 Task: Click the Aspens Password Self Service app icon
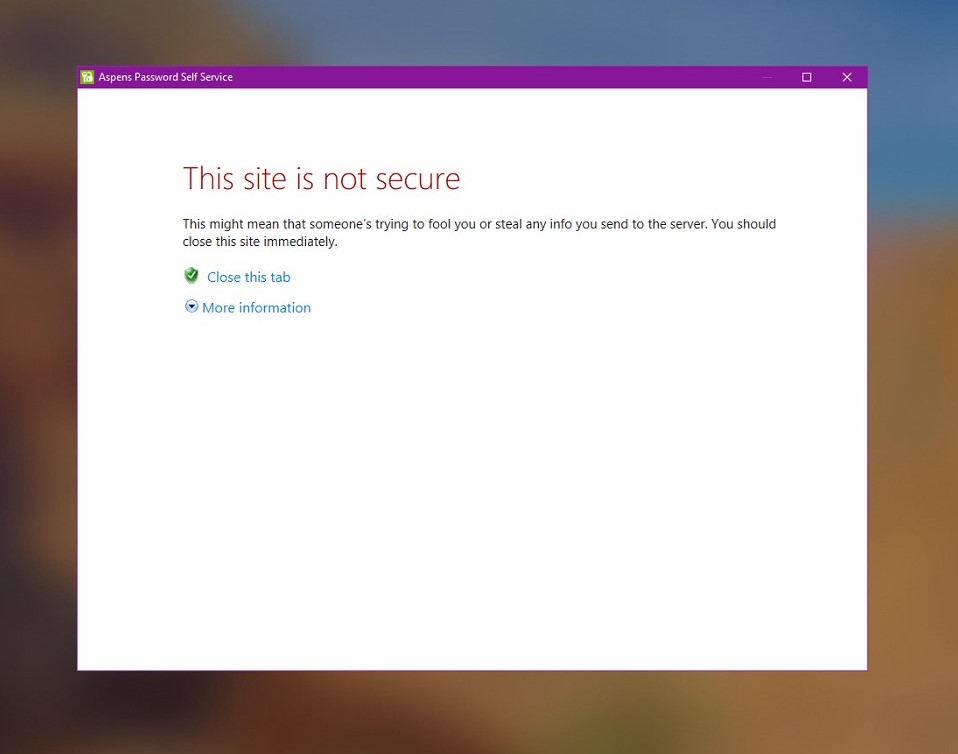(87, 77)
